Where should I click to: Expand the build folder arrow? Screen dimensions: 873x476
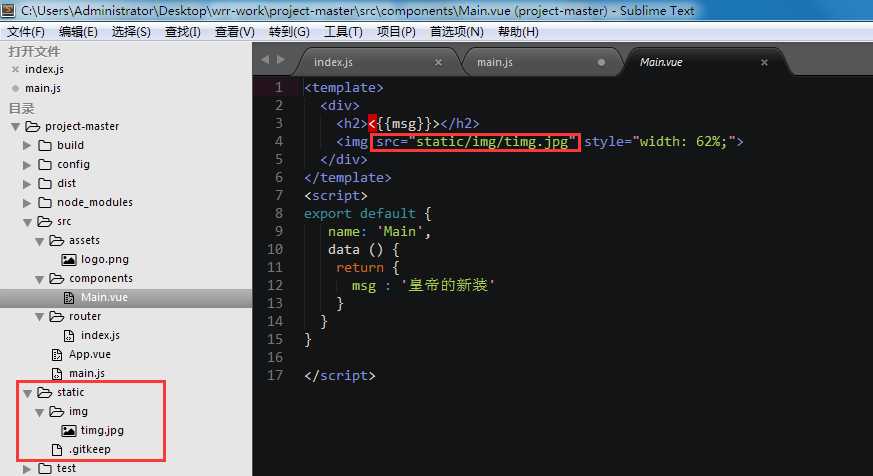click(x=27, y=146)
